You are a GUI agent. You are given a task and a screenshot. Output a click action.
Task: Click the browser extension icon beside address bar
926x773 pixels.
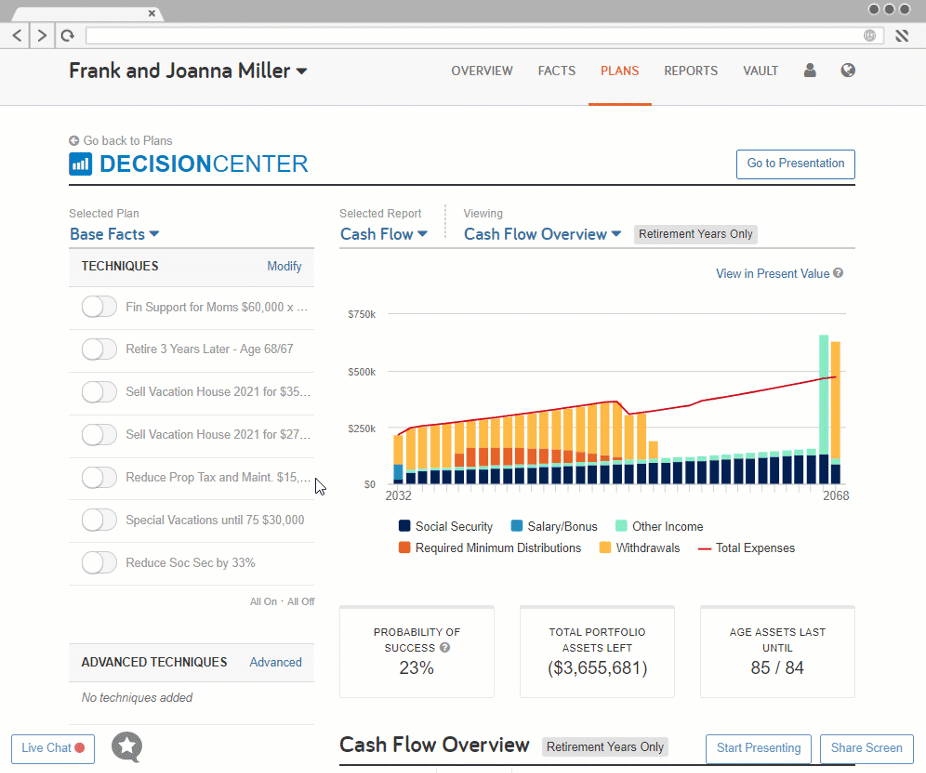pyautogui.click(x=902, y=35)
